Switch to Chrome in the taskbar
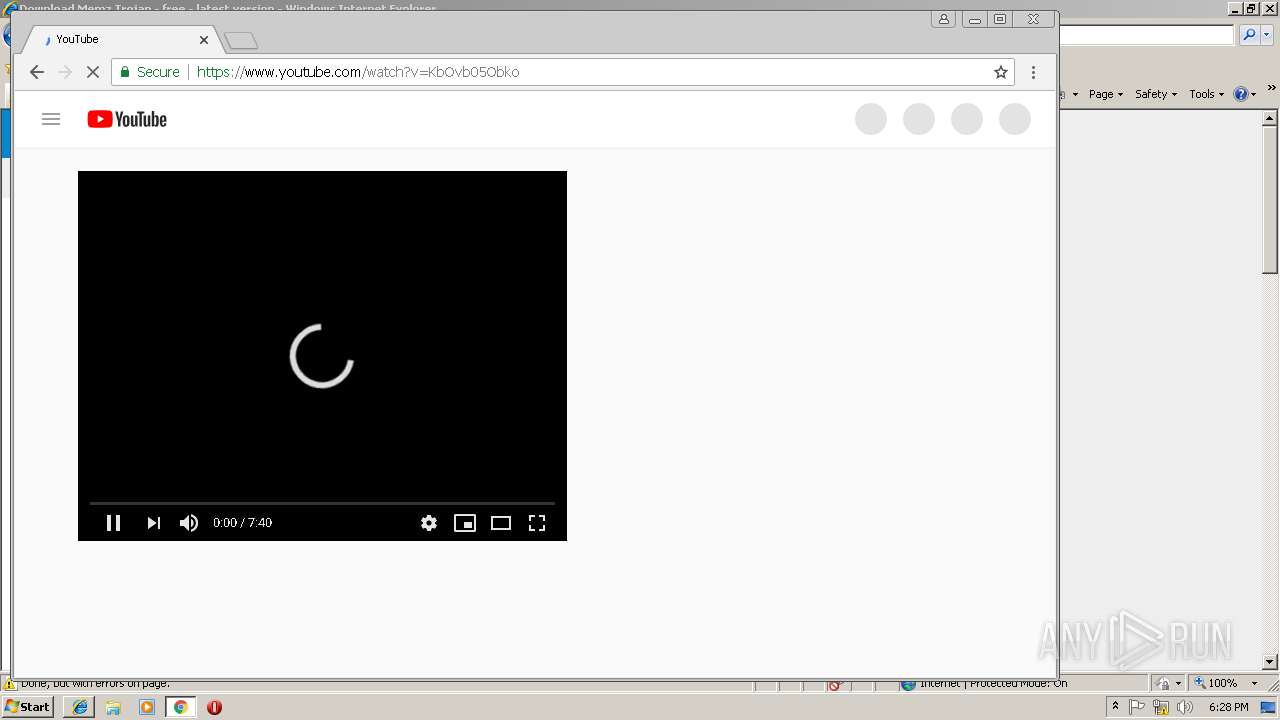 coord(180,707)
